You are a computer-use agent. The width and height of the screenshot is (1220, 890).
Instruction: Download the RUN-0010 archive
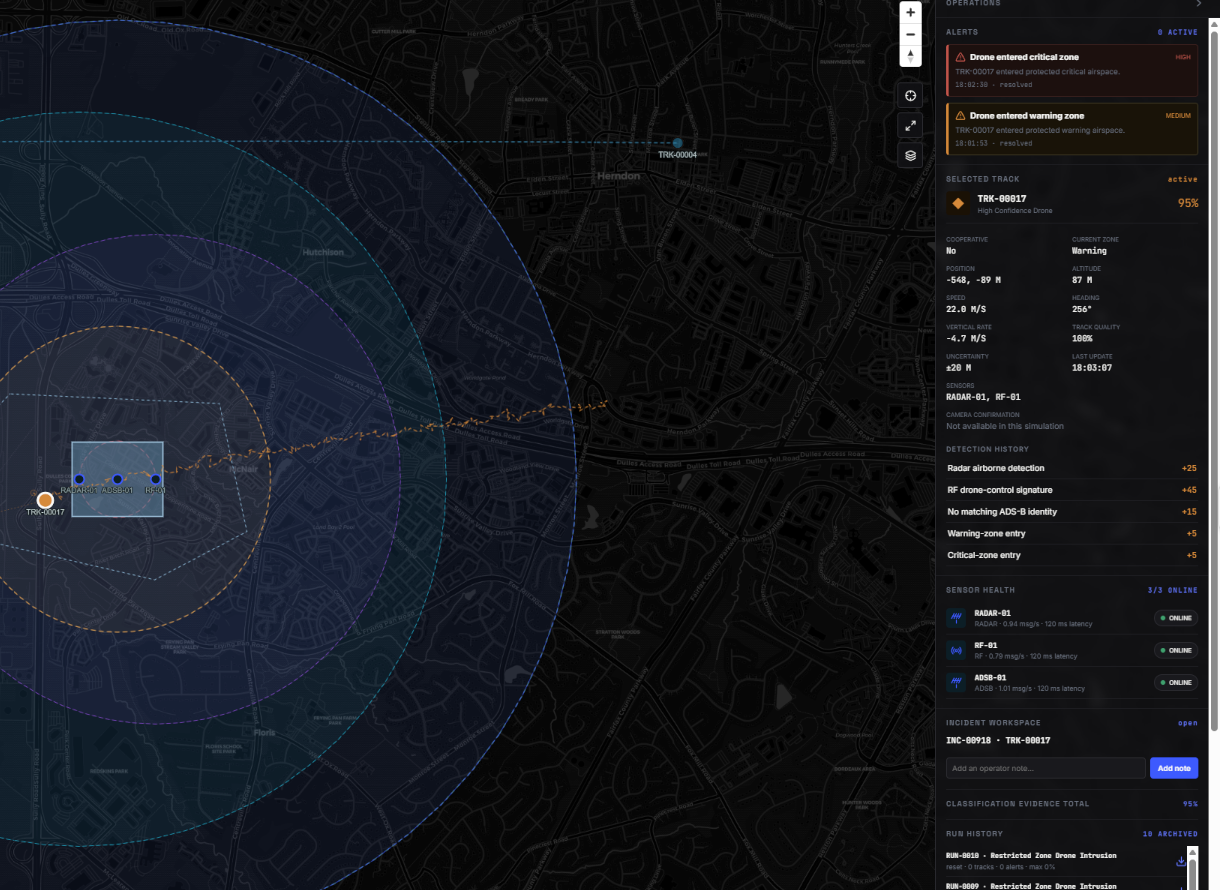[x=1181, y=861]
